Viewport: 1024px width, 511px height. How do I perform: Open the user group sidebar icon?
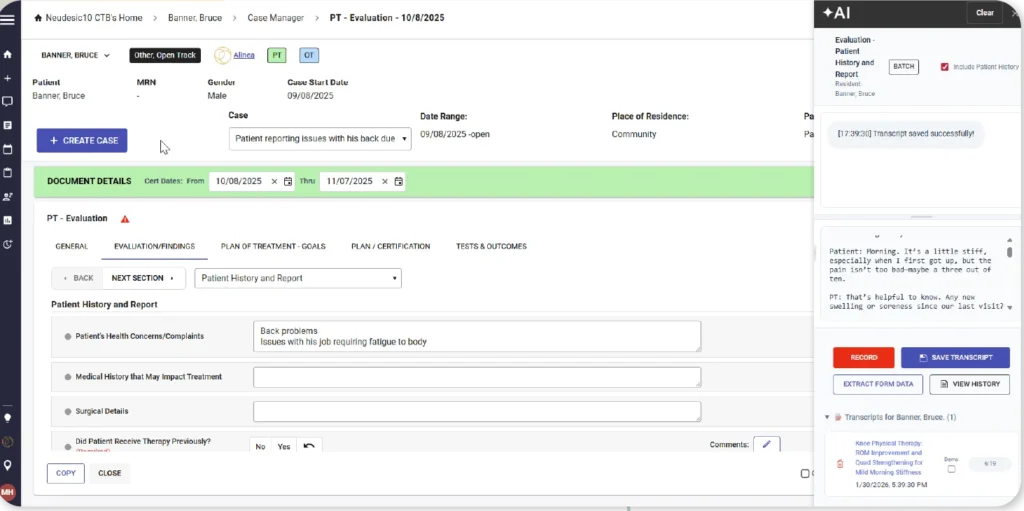point(8,196)
